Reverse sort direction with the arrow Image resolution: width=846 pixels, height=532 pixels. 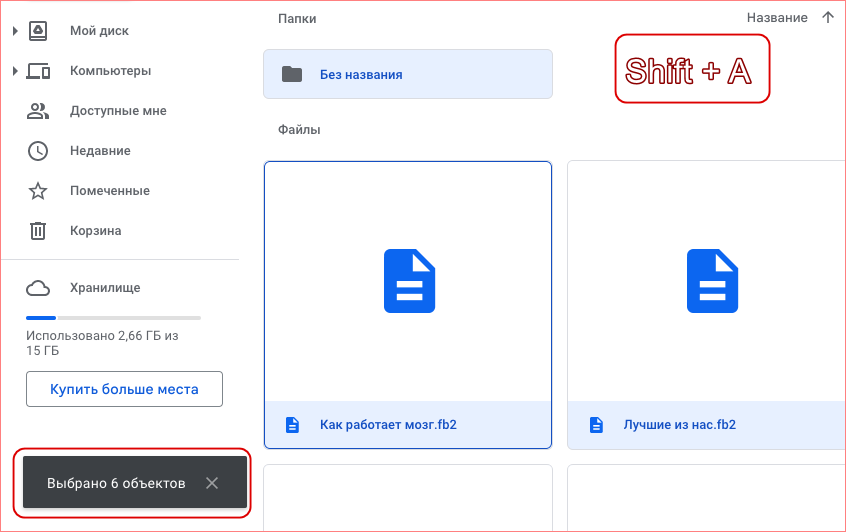(828, 18)
